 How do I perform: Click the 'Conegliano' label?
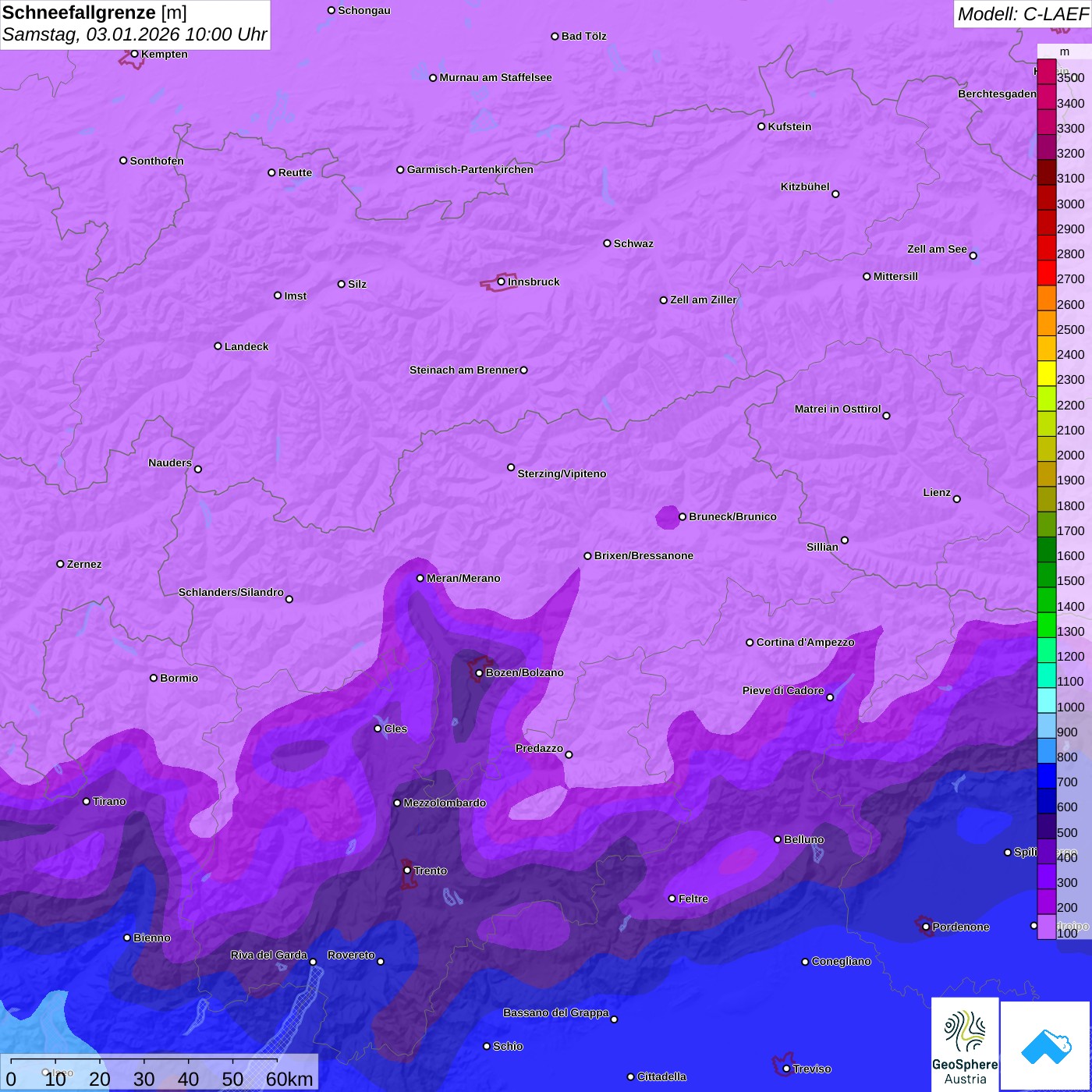point(841,961)
